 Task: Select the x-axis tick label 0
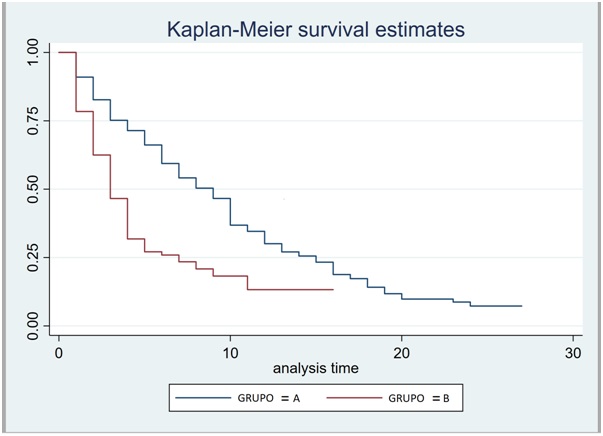(x=59, y=354)
